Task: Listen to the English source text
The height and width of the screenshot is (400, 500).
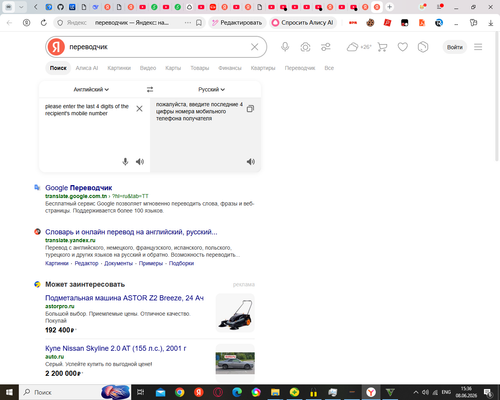Action: coord(140,162)
